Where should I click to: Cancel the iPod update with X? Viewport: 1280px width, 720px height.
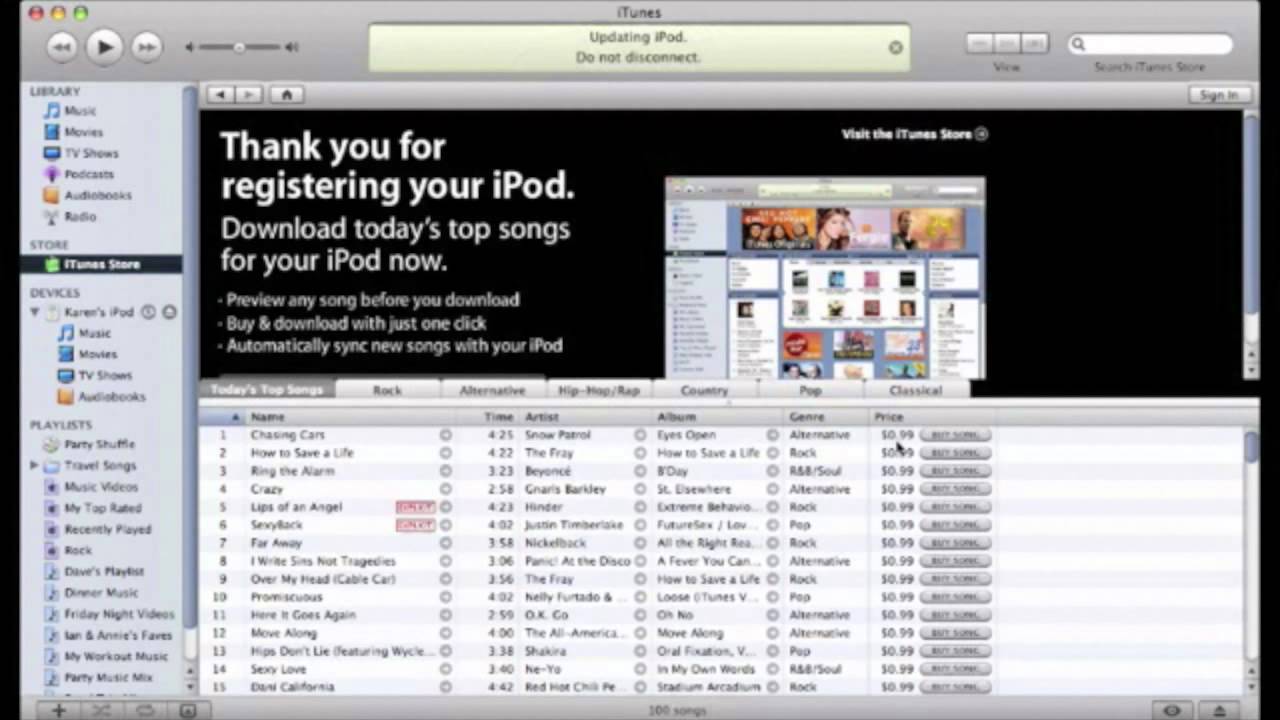pyautogui.click(x=895, y=47)
